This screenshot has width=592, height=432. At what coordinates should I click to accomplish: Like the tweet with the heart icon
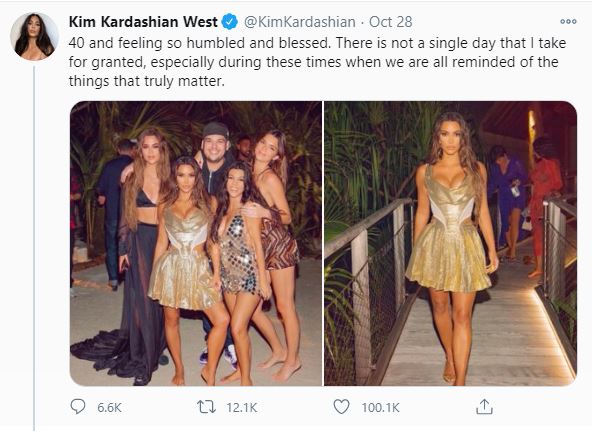coord(341,407)
